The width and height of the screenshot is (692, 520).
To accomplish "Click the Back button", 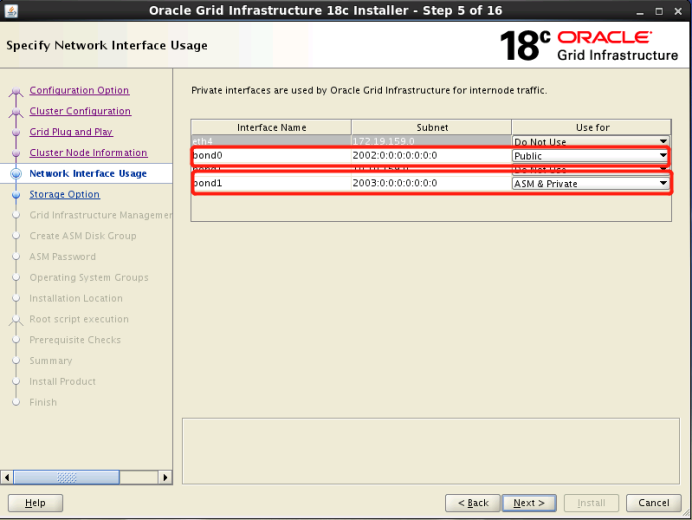I will (x=473, y=503).
